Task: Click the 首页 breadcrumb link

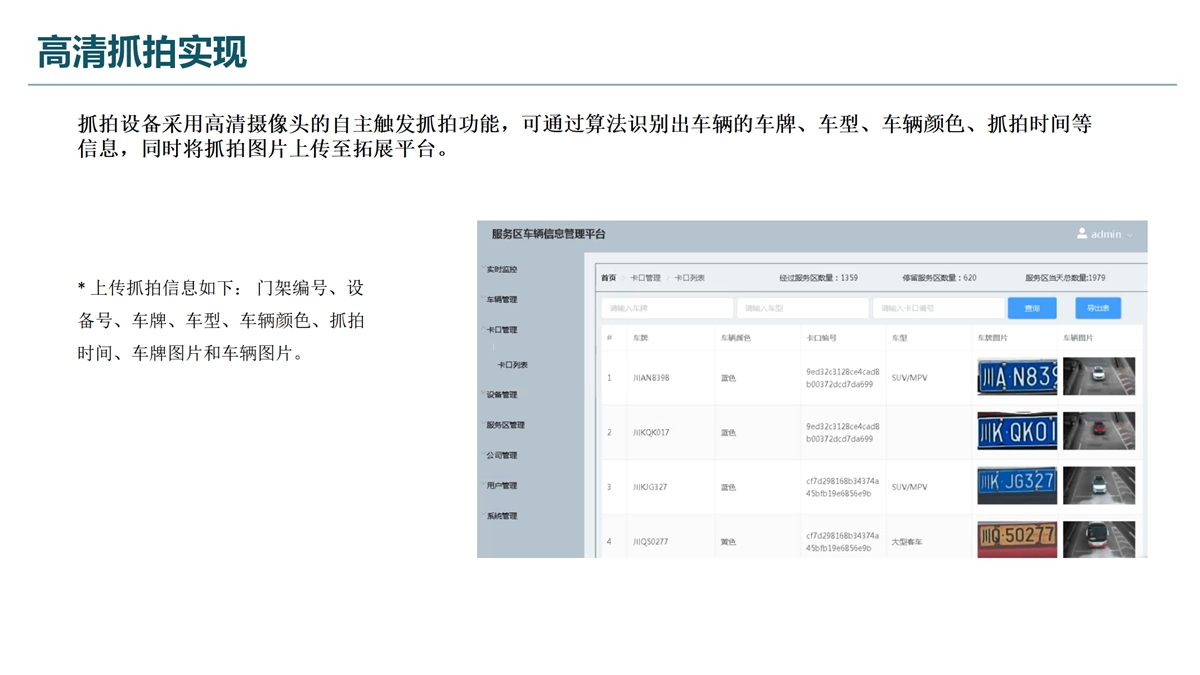Action: (608, 278)
